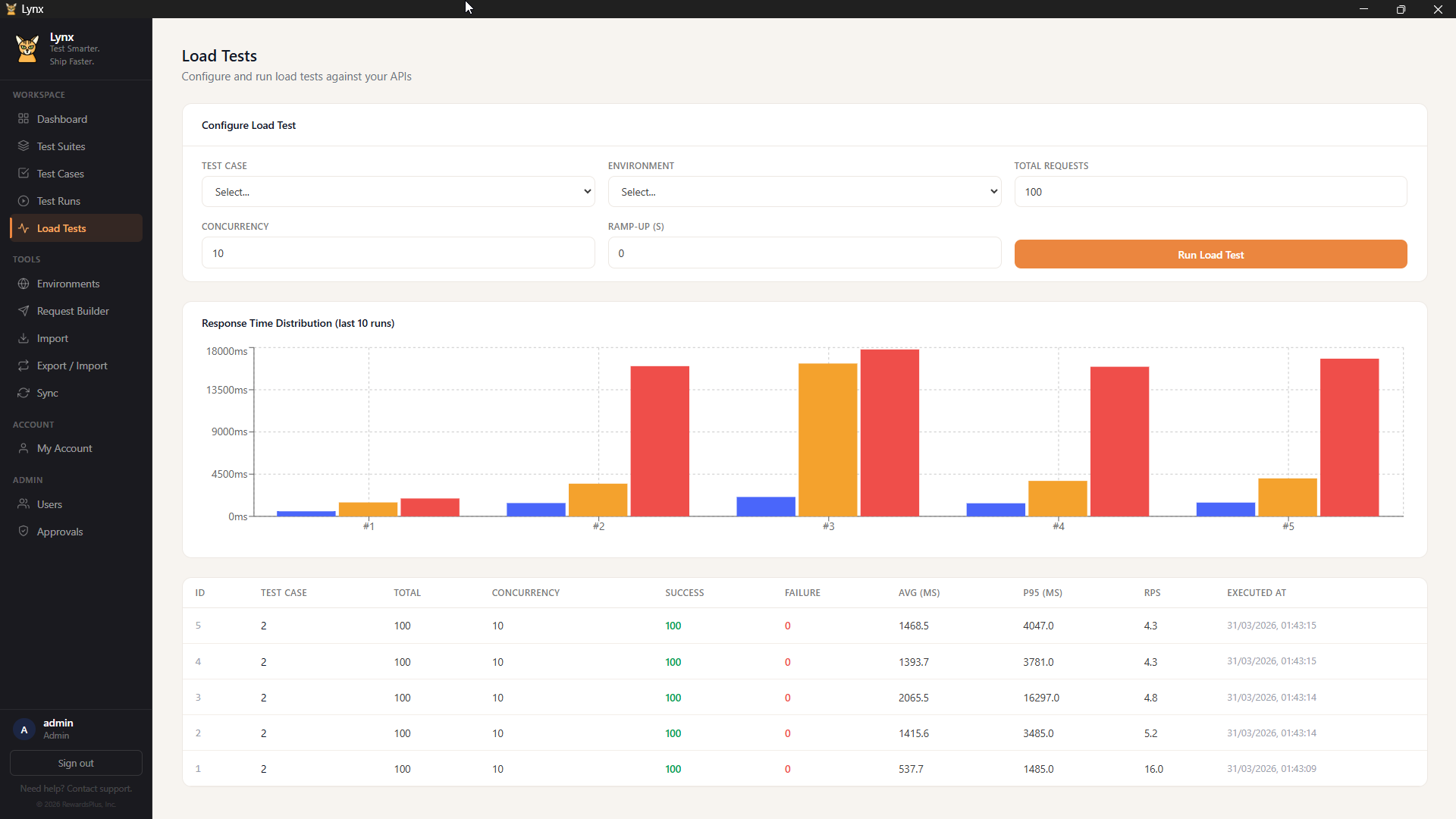Click the Users people icon
Screen dimensions: 1456x819
pos(24,504)
